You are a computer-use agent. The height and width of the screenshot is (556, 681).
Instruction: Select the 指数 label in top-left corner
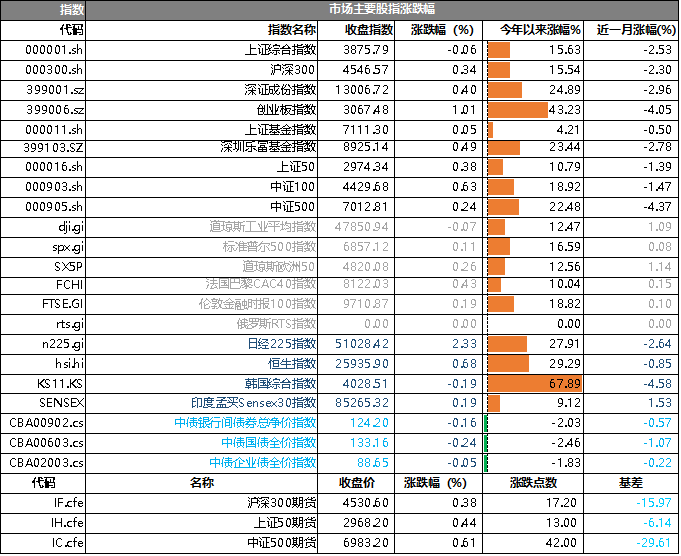(x=72, y=10)
